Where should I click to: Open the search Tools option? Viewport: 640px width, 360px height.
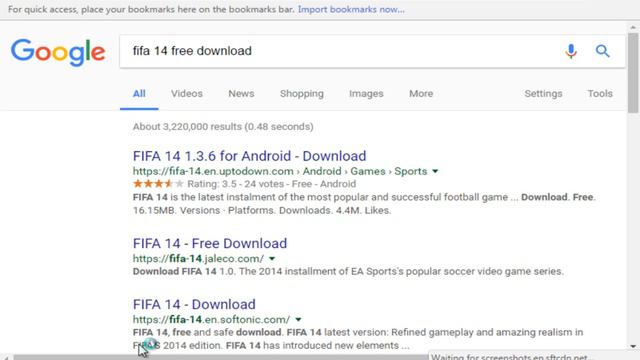(600, 93)
